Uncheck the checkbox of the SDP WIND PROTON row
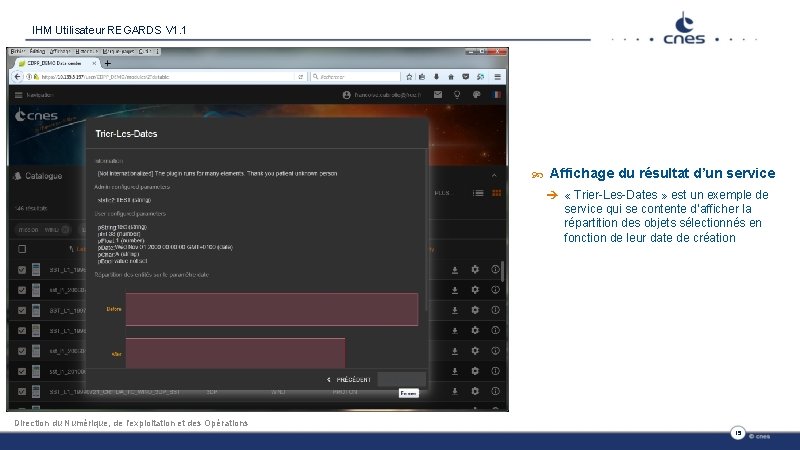Image resolution: width=800 pixels, height=450 pixels. coord(22,391)
